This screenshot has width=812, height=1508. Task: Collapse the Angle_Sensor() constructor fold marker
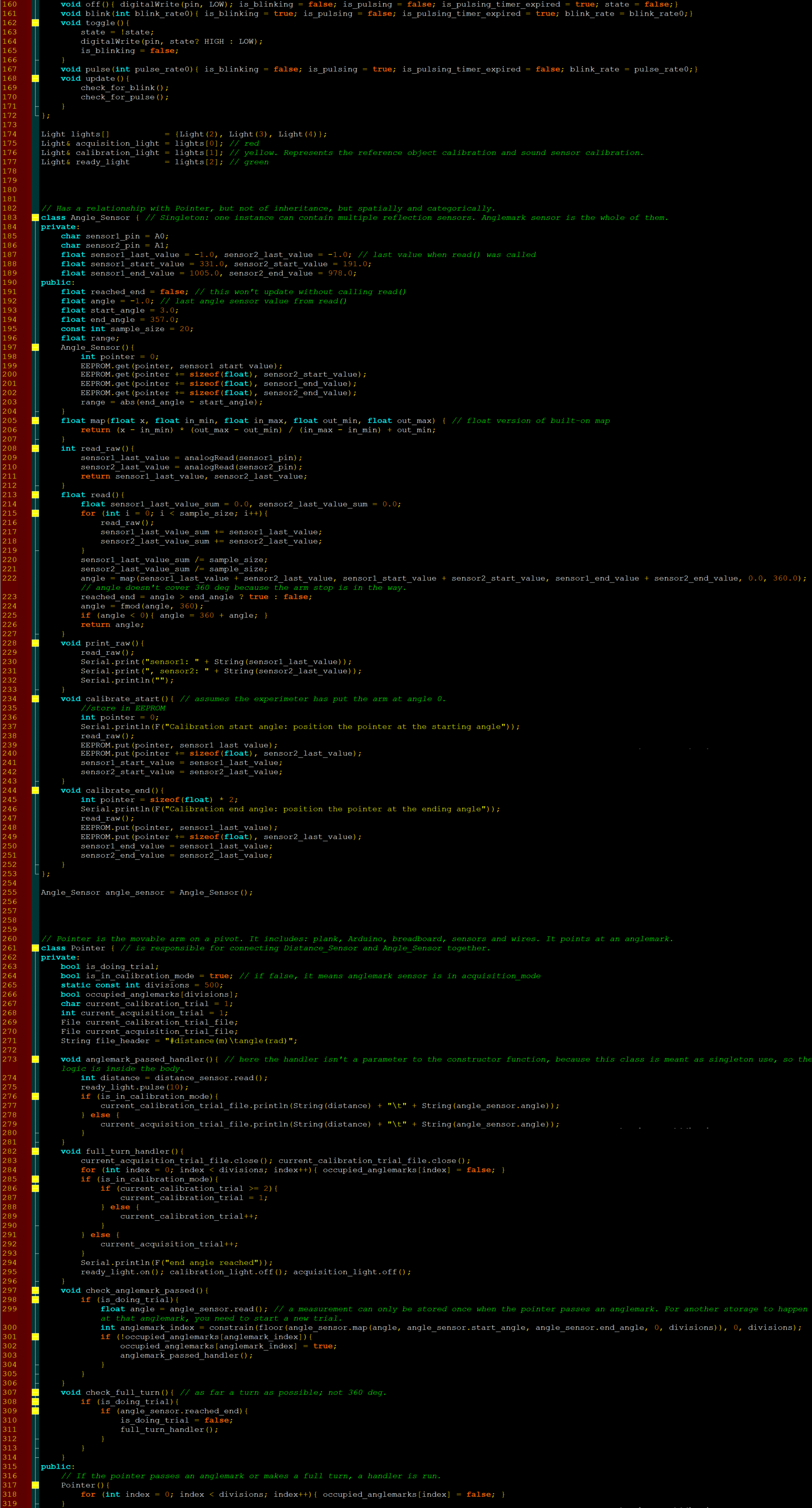(35, 348)
